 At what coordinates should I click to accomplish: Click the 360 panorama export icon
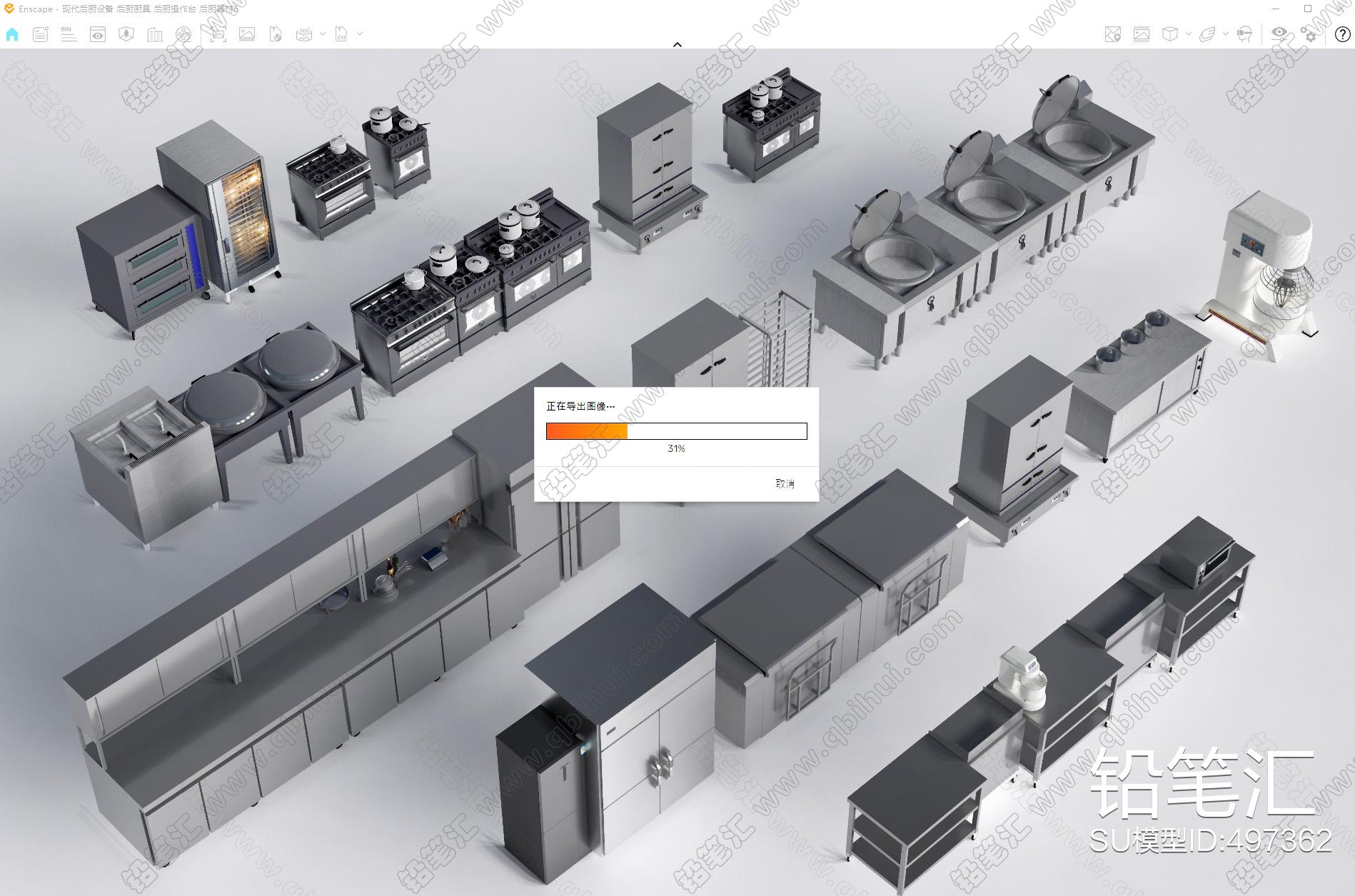click(305, 34)
